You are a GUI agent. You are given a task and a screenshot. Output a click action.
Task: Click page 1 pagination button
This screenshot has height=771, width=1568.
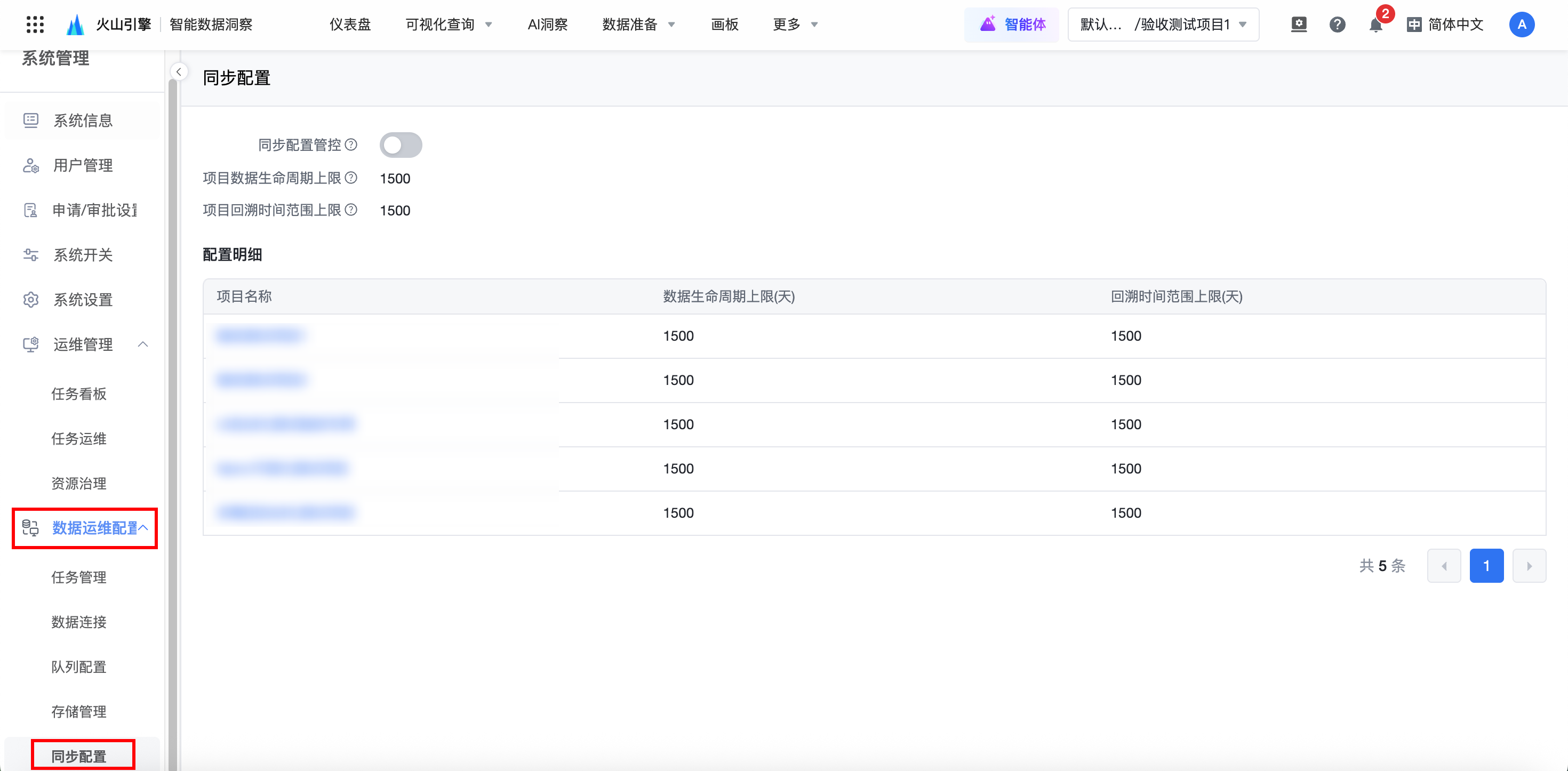[x=1486, y=566]
